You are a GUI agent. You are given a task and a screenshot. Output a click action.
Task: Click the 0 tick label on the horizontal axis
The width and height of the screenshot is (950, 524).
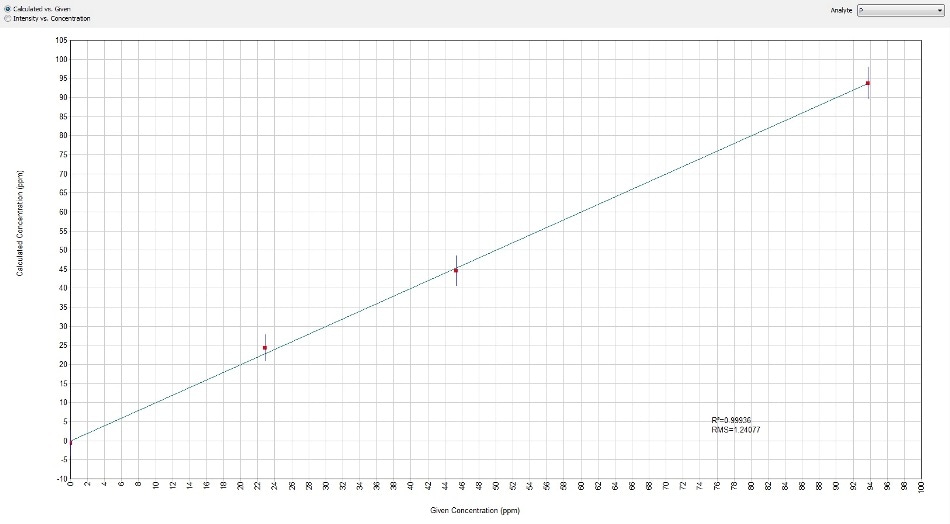click(70, 486)
